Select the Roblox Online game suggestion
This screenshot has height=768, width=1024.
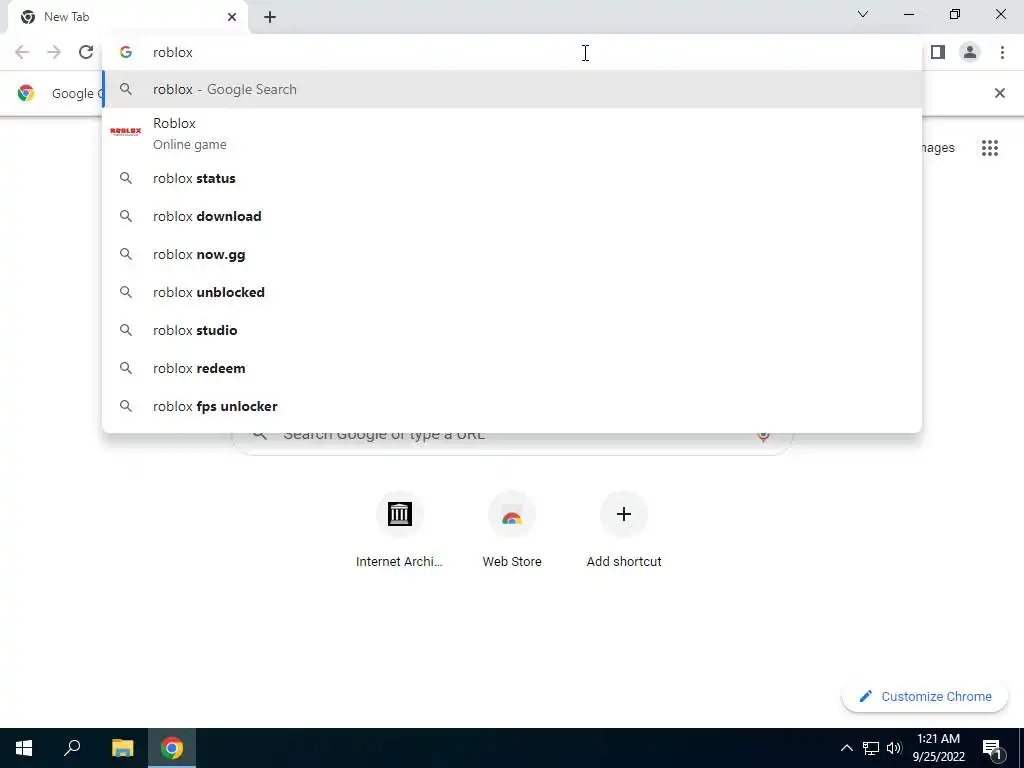512,133
